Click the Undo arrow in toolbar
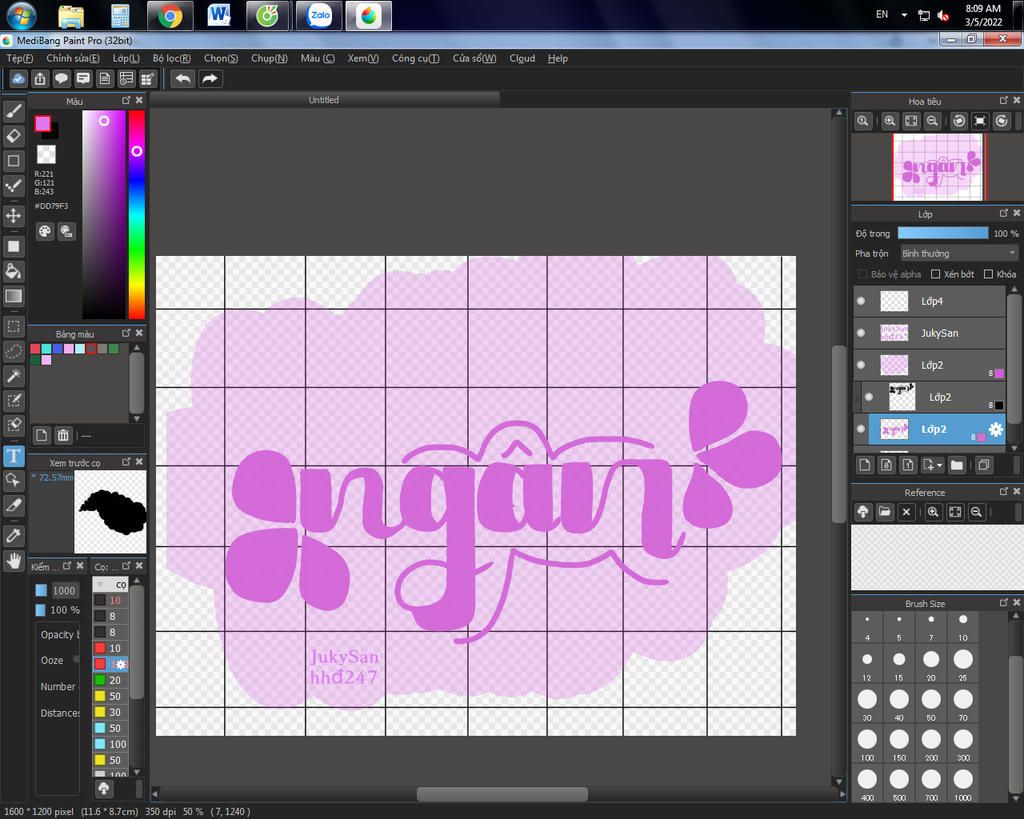This screenshot has width=1024, height=819. click(x=184, y=79)
